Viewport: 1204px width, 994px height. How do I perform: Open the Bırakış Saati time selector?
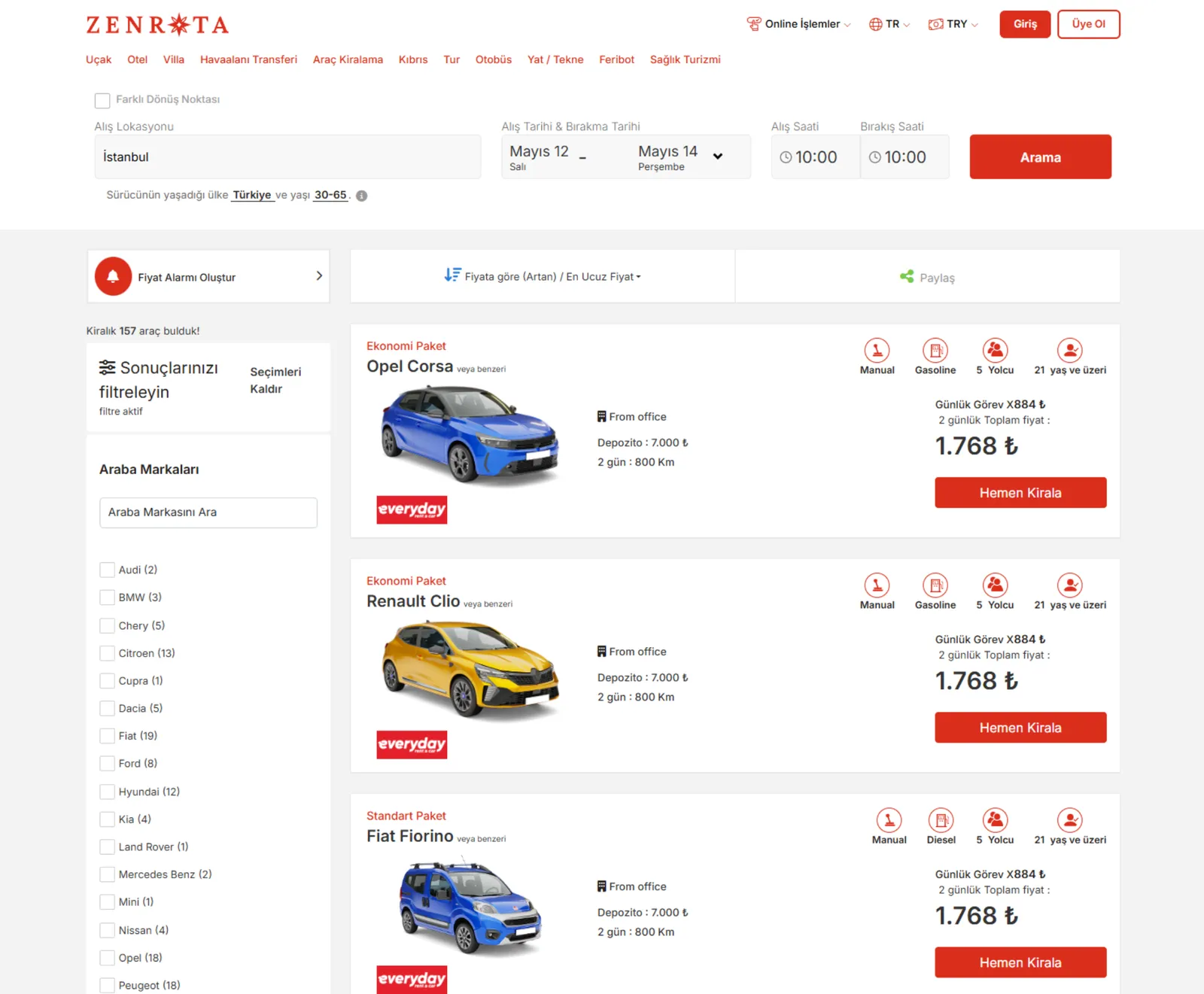click(905, 157)
